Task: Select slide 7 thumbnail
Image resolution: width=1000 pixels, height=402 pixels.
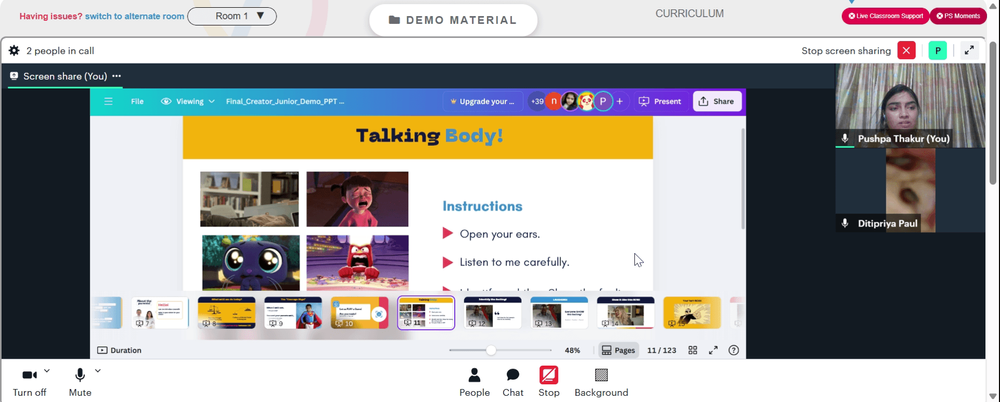Action: click(x=160, y=313)
